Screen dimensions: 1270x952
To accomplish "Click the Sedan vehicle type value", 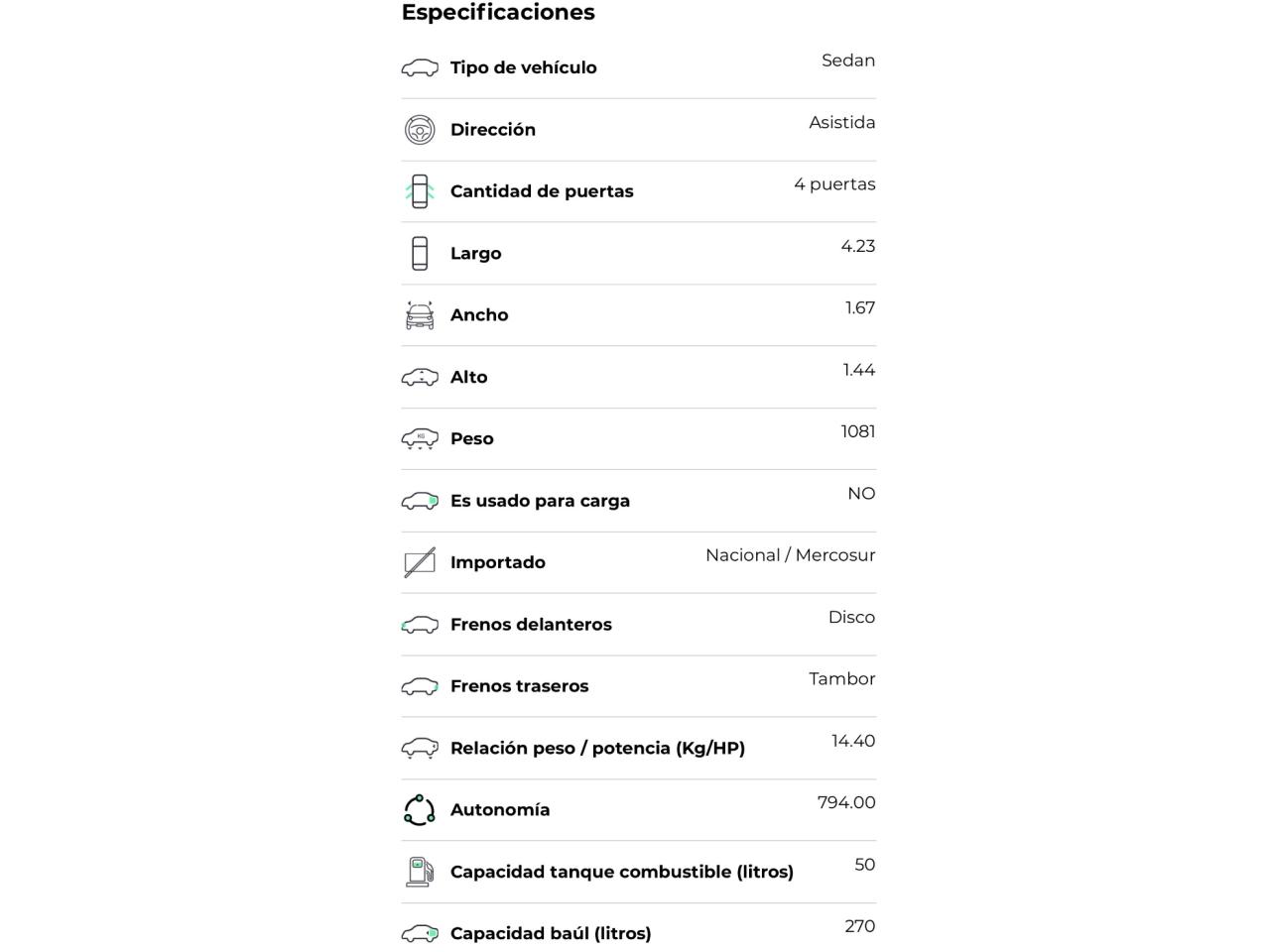I will tap(848, 60).
